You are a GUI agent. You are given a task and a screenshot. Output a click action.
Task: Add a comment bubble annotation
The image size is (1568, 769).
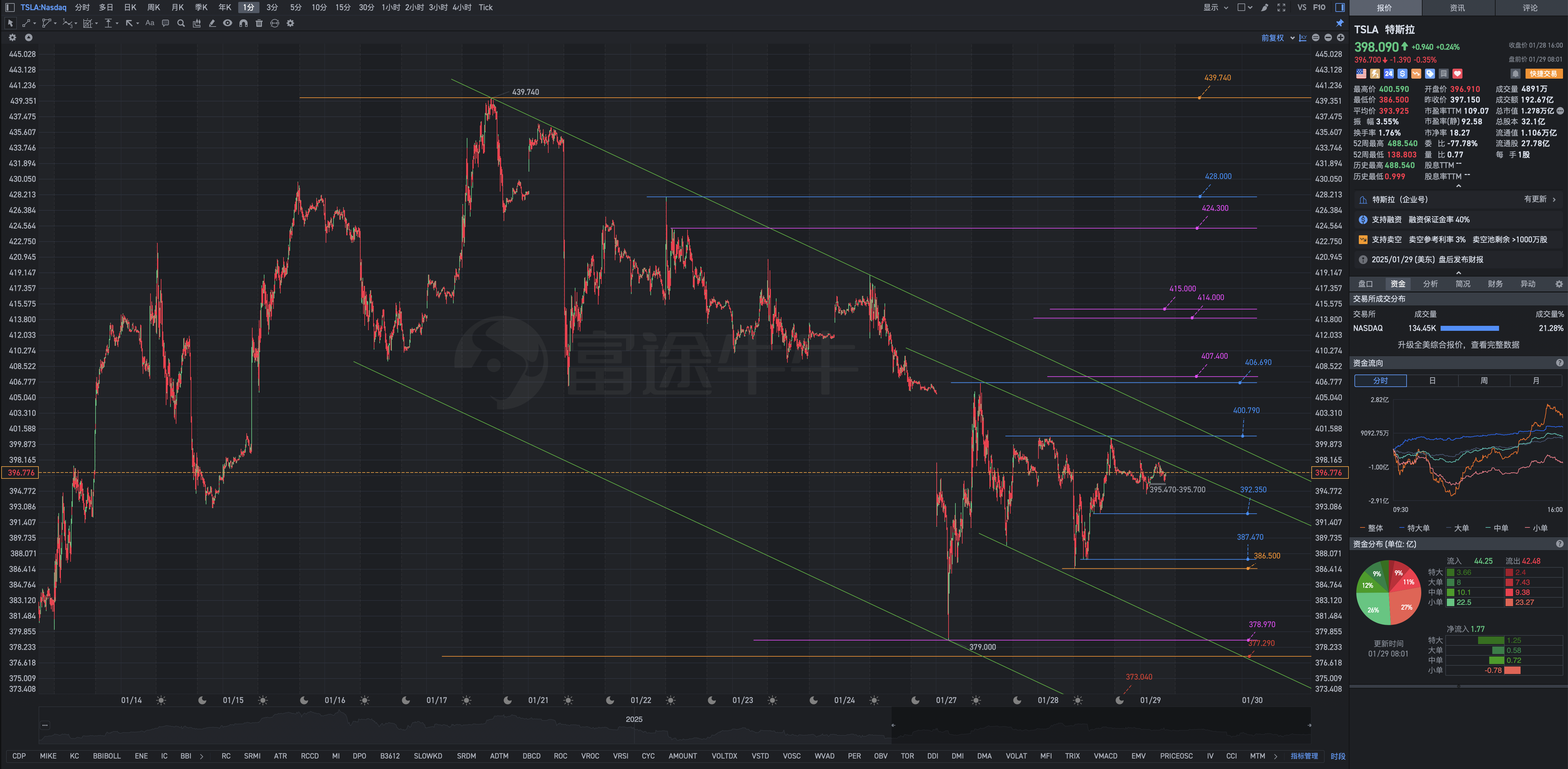pyautogui.click(x=165, y=23)
